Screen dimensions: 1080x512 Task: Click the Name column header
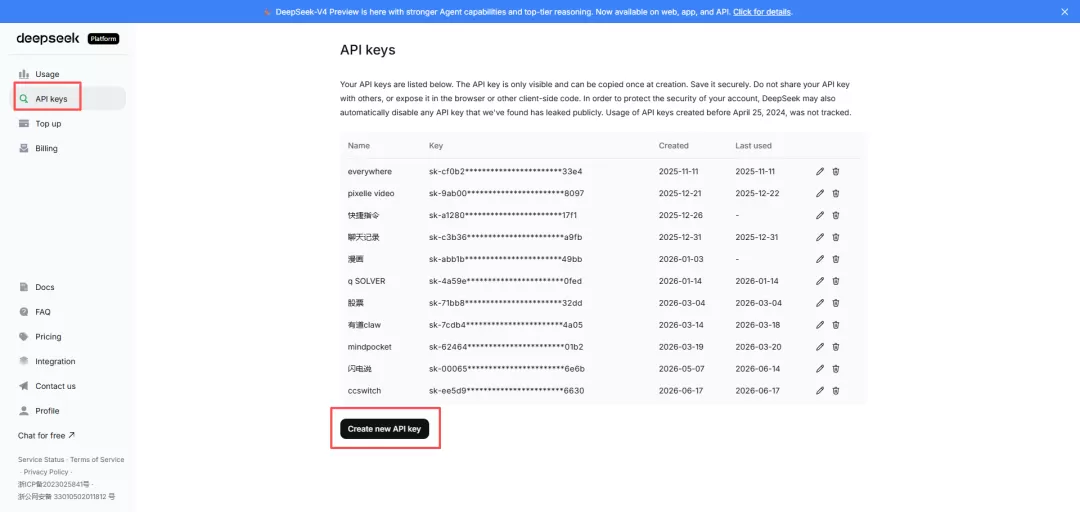click(359, 146)
